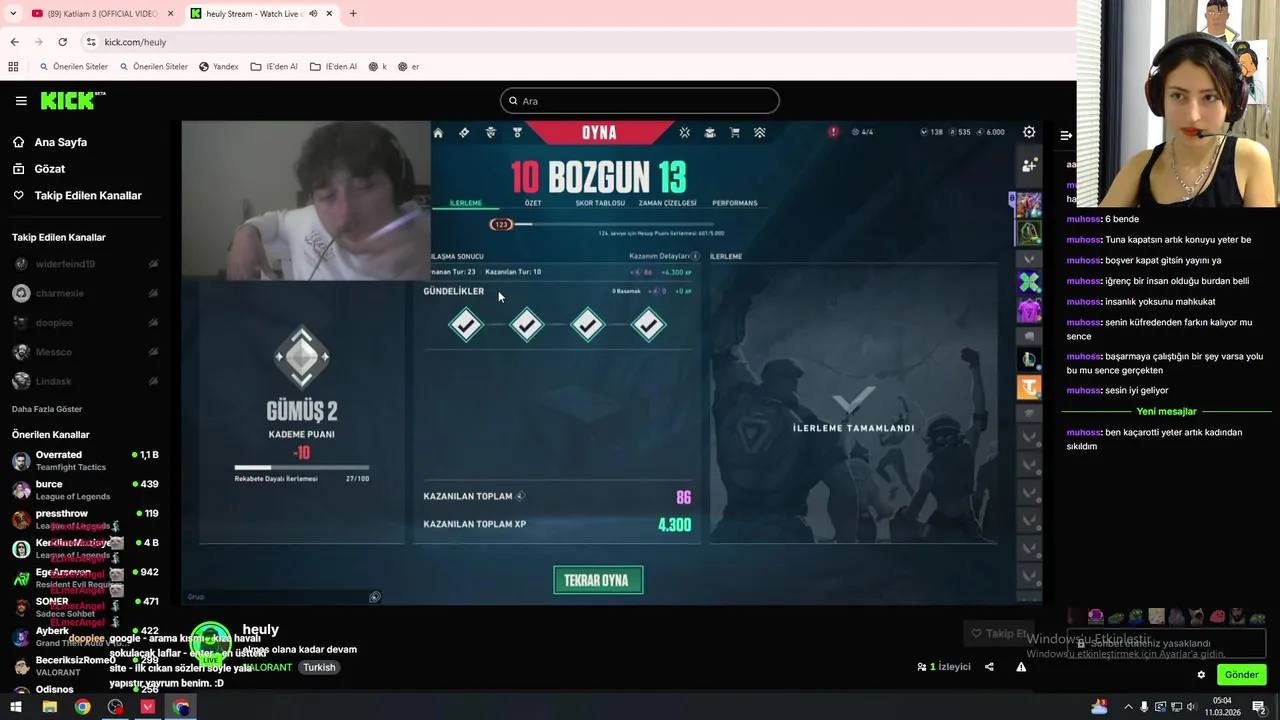Send chat message with Gönder button

tap(1241, 675)
